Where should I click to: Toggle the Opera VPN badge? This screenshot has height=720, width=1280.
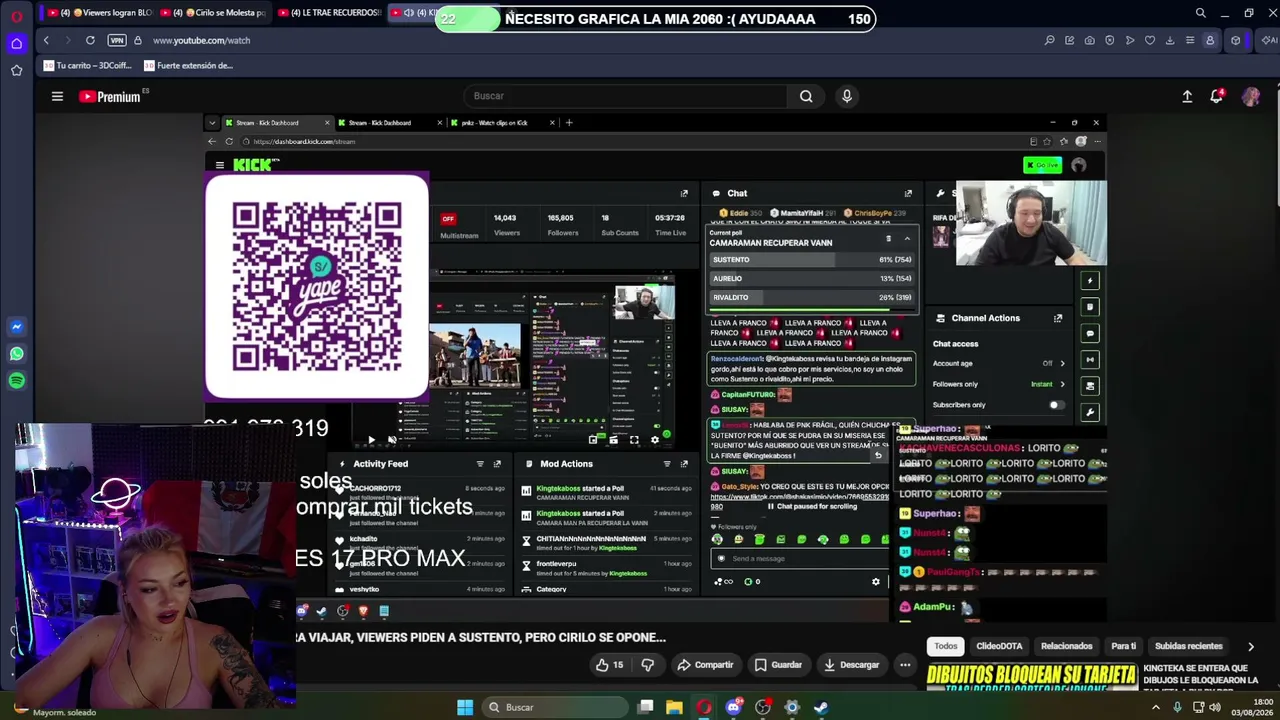tap(117, 40)
